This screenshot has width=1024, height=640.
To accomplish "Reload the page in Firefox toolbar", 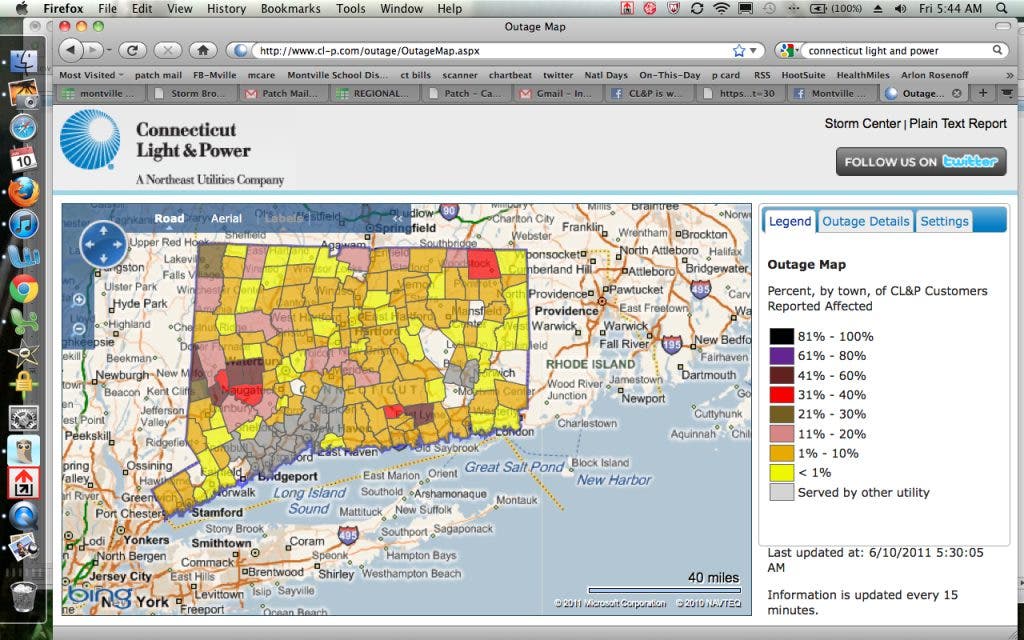I will click(132, 50).
